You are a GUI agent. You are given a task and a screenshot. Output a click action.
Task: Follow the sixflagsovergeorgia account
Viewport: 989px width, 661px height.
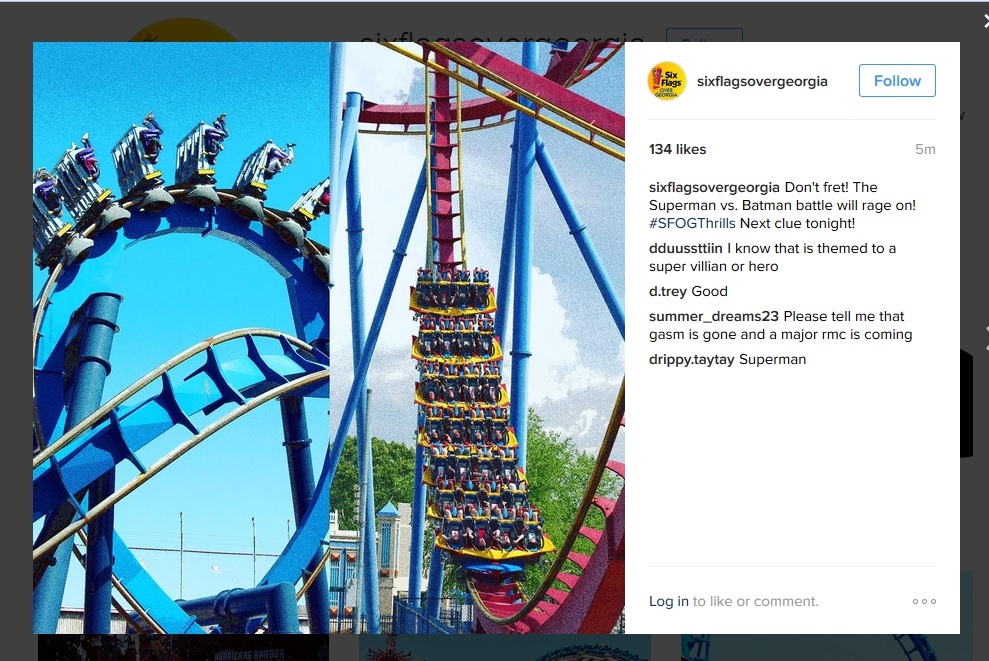pos(897,81)
